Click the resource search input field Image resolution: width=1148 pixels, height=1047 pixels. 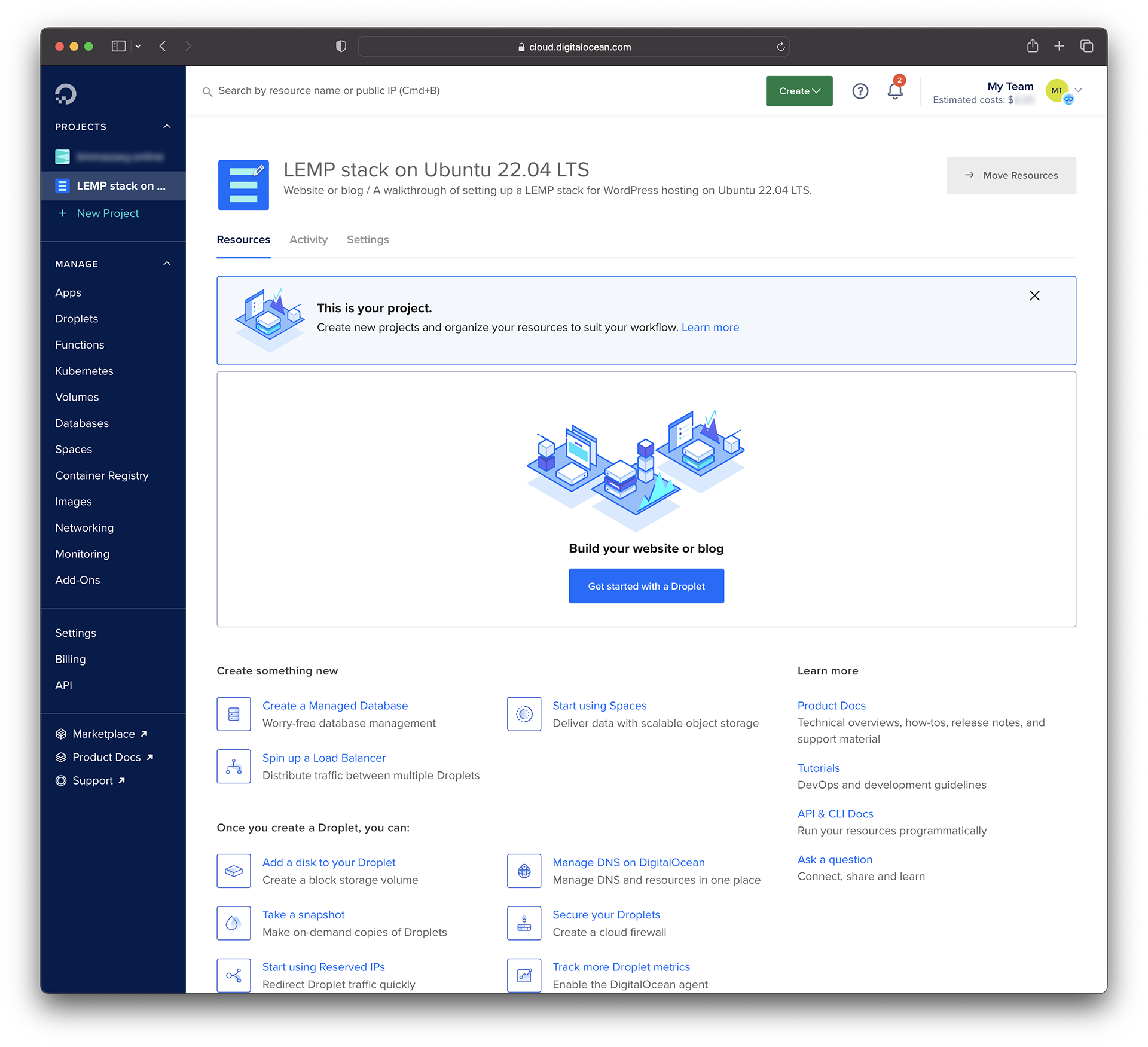pos(472,91)
